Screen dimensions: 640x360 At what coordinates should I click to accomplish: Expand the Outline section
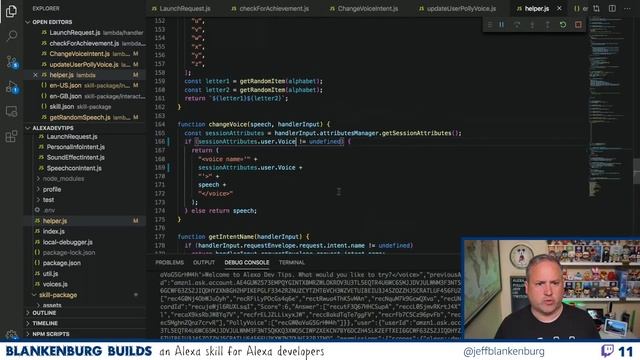(44, 313)
